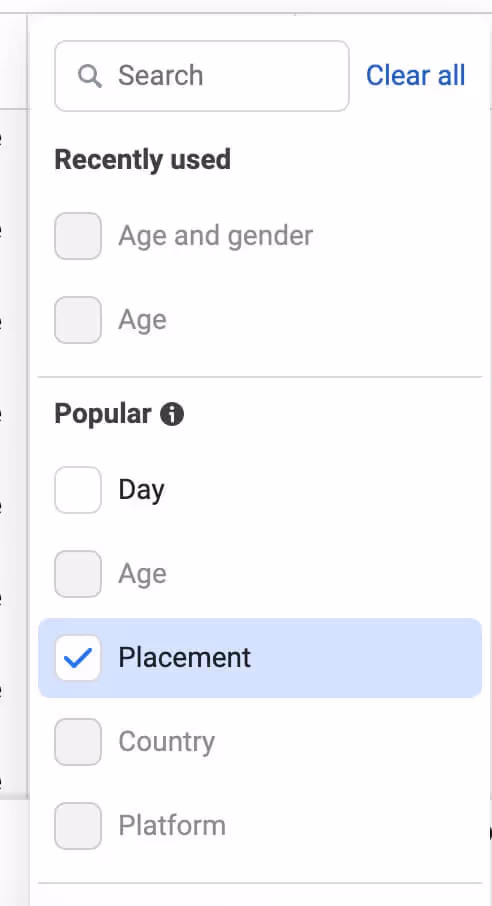Tick the Age checkbox under Recently used
The height and width of the screenshot is (906, 492).
[78, 320]
